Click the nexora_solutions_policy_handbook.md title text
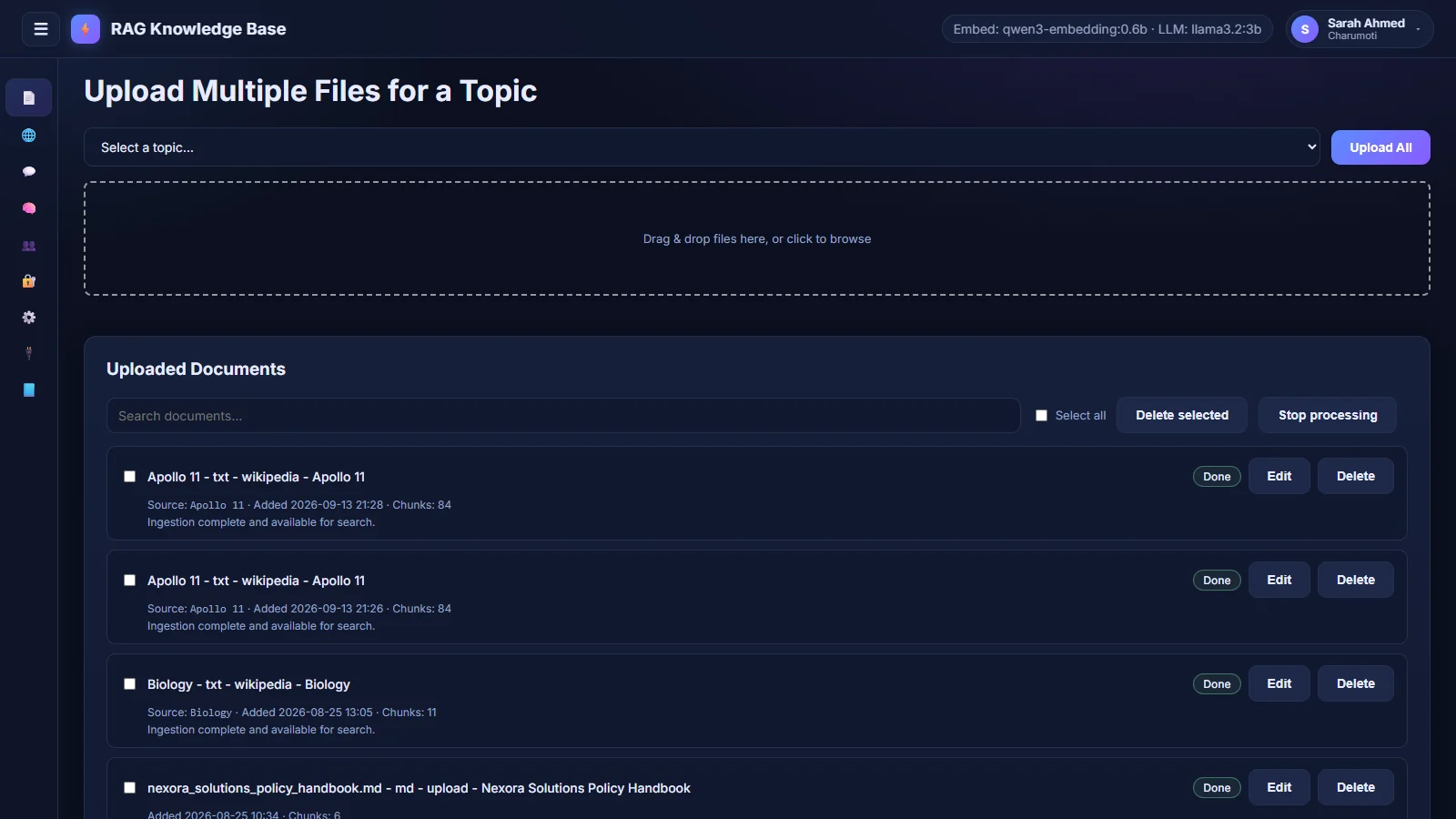Image resolution: width=1456 pixels, height=819 pixels. (x=419, y=788)
